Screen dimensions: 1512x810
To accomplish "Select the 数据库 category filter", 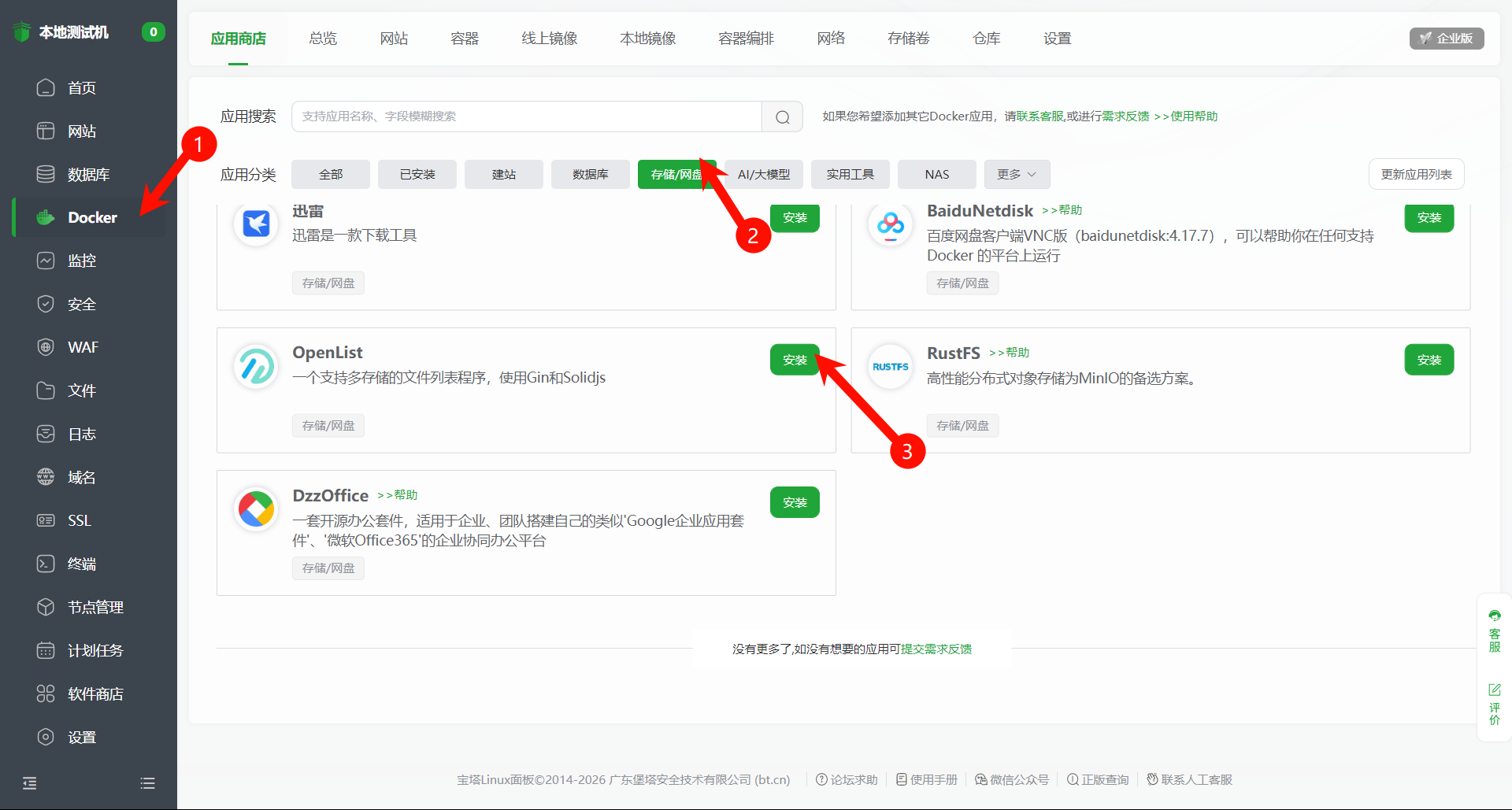I will [x=590, y=174].
